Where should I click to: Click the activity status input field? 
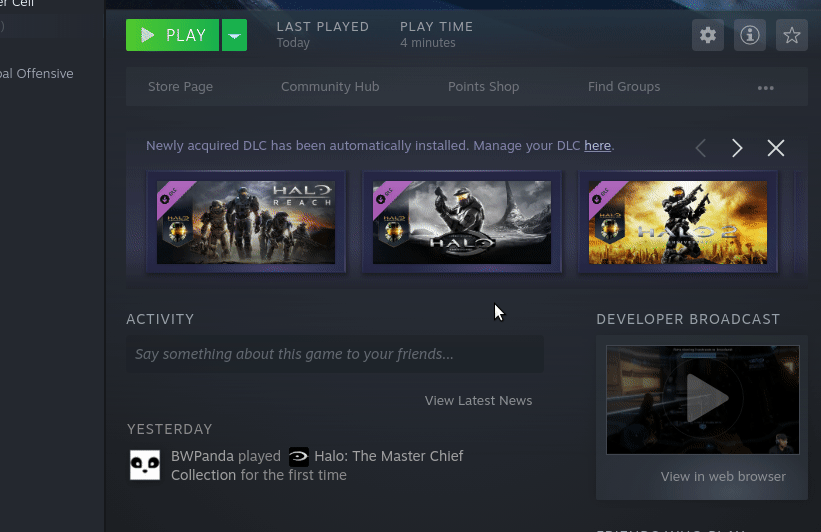tap(335, 354)
